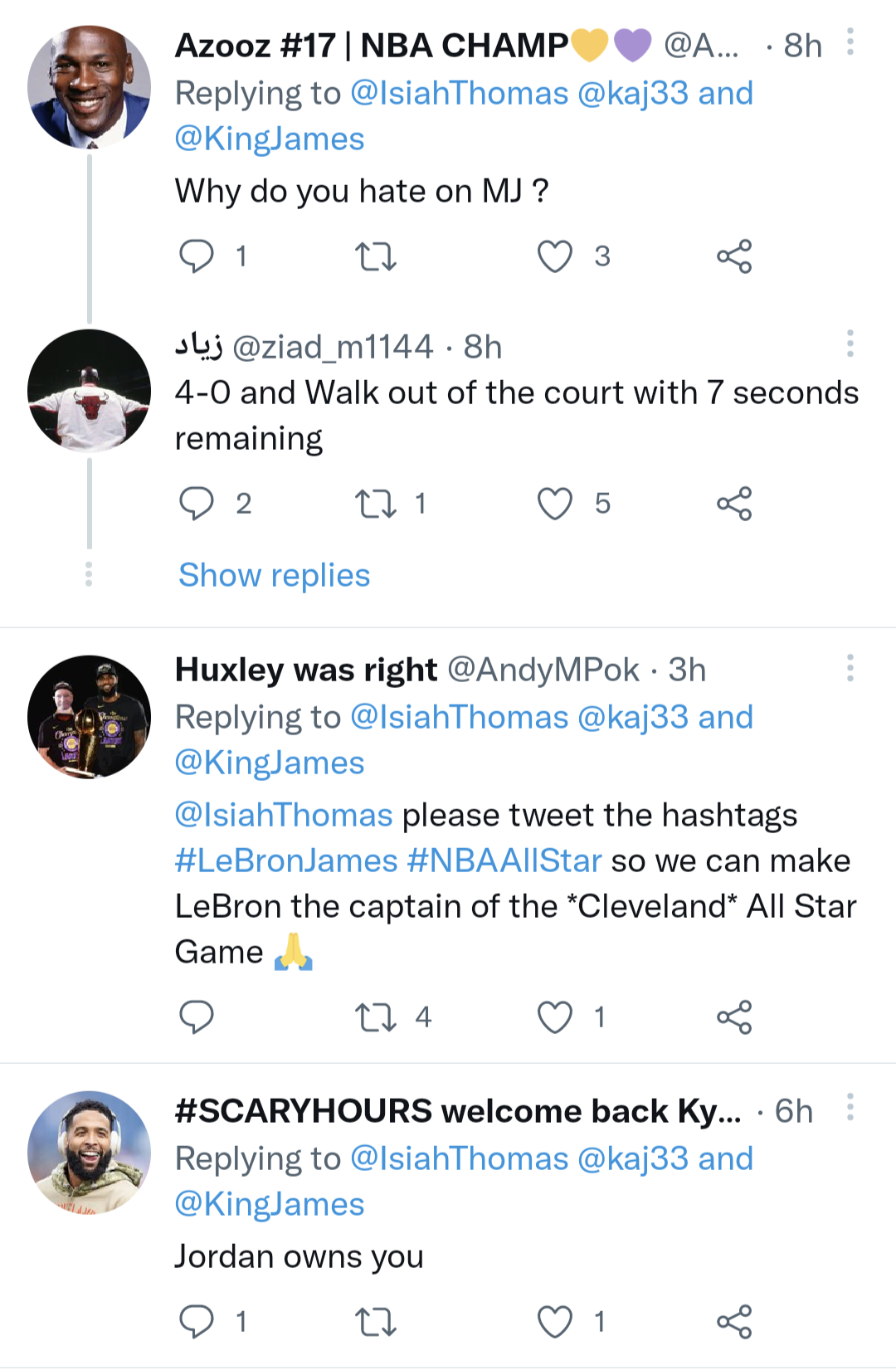Open @KingJames's profile link

coord(267,138)
